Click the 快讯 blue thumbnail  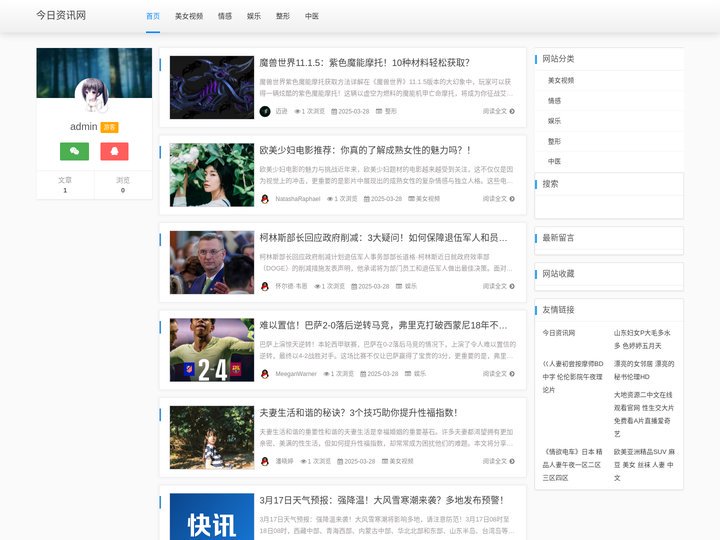coord(212,517)
